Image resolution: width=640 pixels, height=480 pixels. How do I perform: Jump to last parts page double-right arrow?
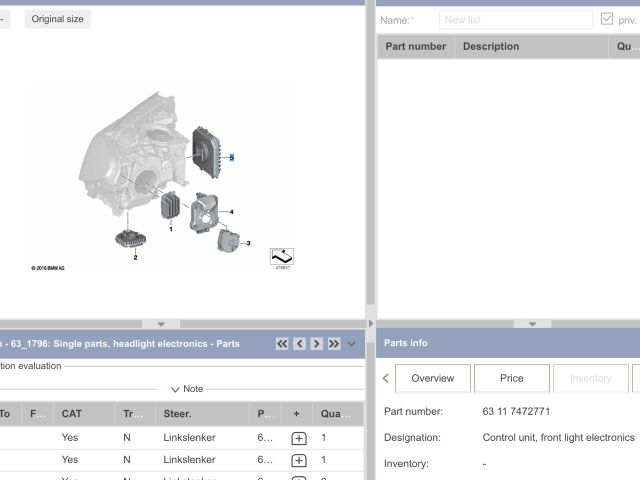coord(334,344)
